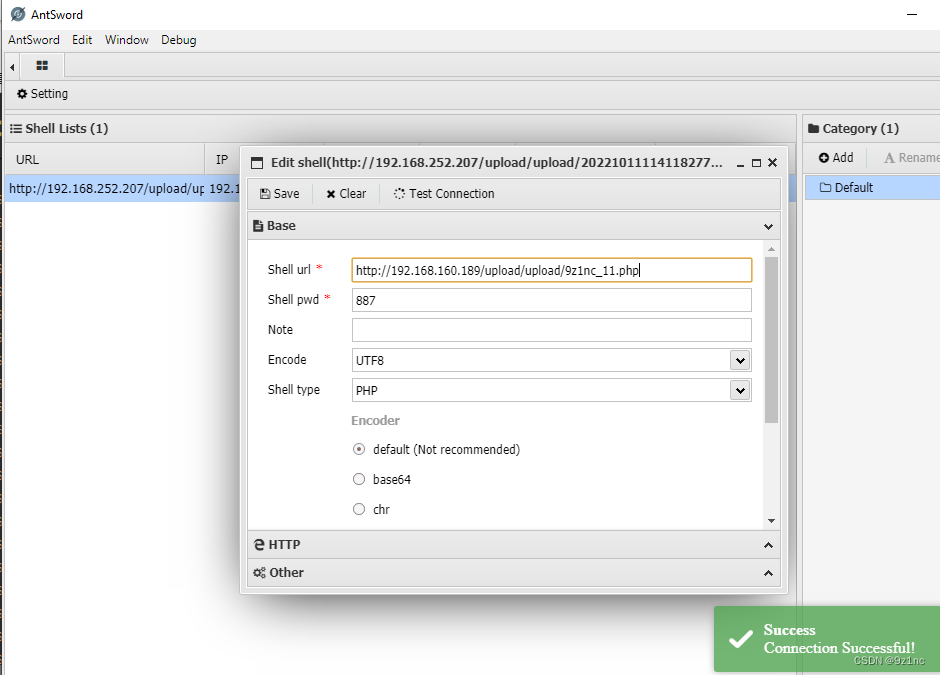This screenshot has width=940, height=675.
Task: Click the HTTP section icon
Action: pos(259,544)
